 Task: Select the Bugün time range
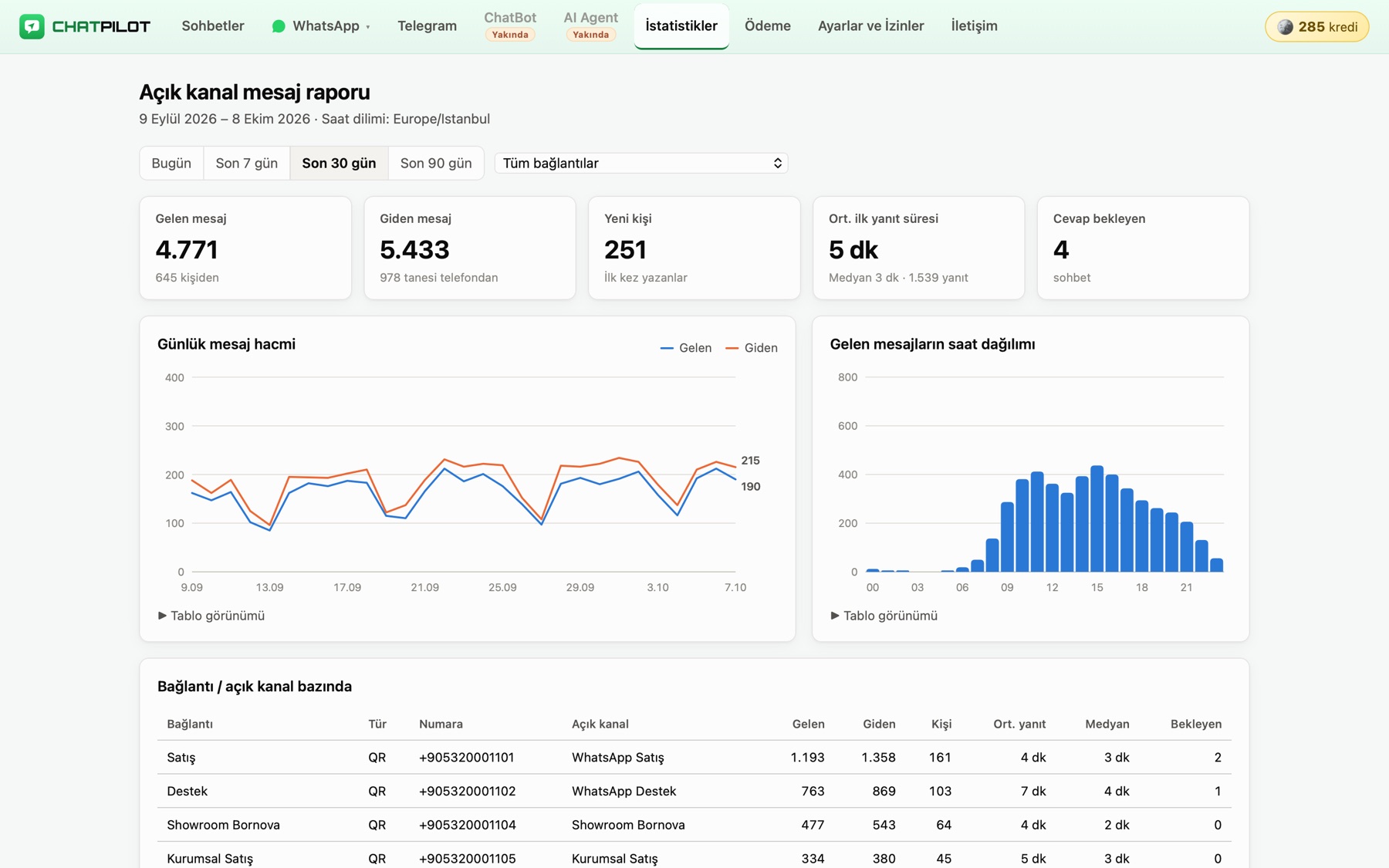[171, 163]
